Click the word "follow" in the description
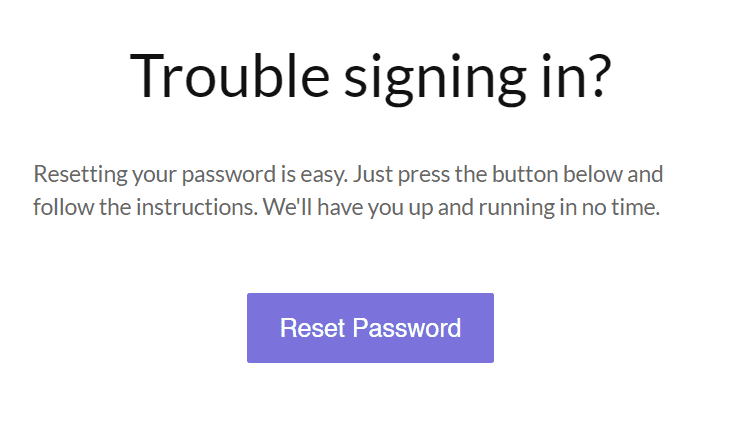The width and height of the screenshot is (740, 430). tap(60, 209)
